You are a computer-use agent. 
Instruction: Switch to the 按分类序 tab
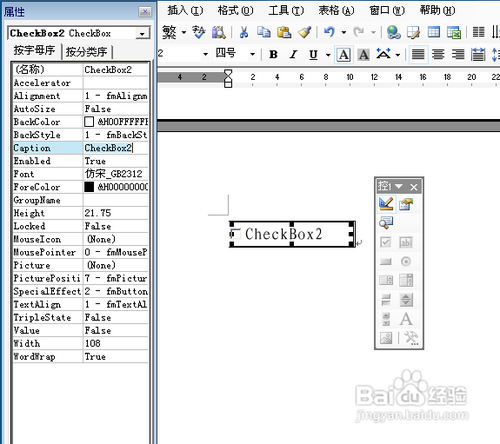point(87,52)
